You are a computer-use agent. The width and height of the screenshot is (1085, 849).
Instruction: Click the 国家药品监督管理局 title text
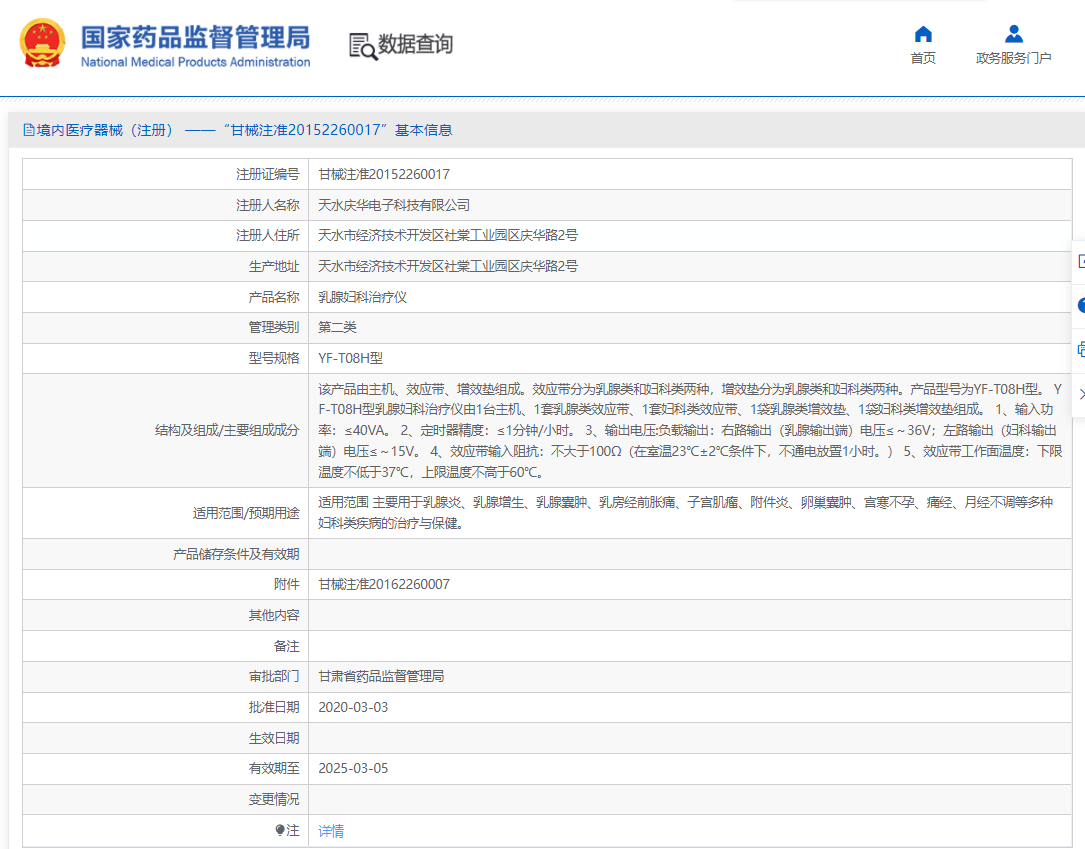pyautogui.click(x=196, y=38)
